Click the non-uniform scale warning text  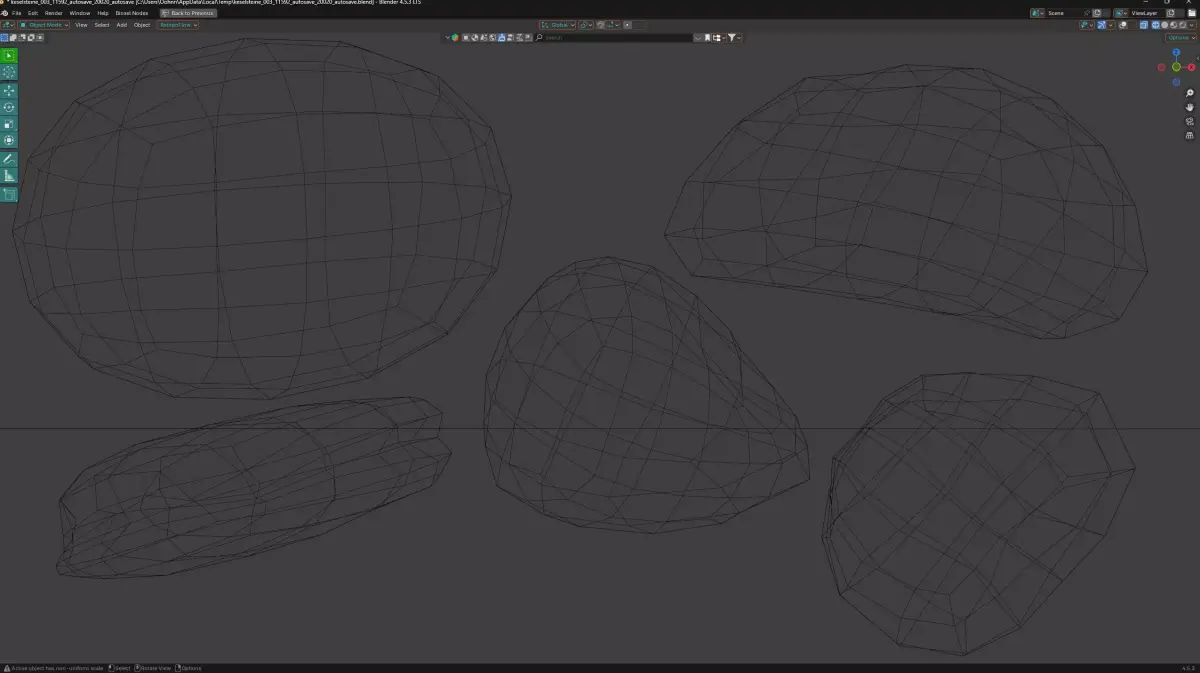(57, 668)
